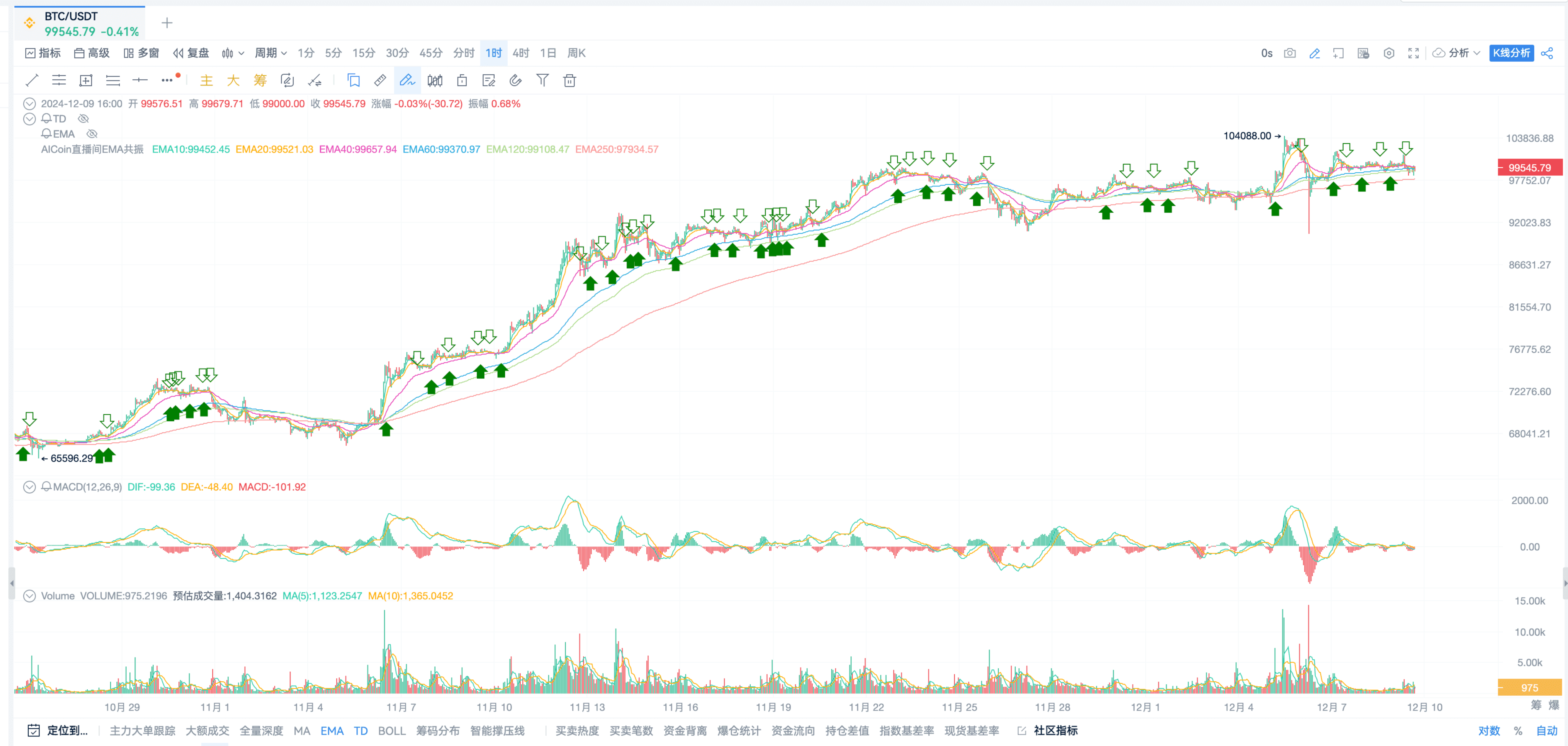Toggle the highlighted pen drawing tool
Image resolution: width=1568 pixels, height=746 pixels.
pyautogui.click(x=407, y=80)
